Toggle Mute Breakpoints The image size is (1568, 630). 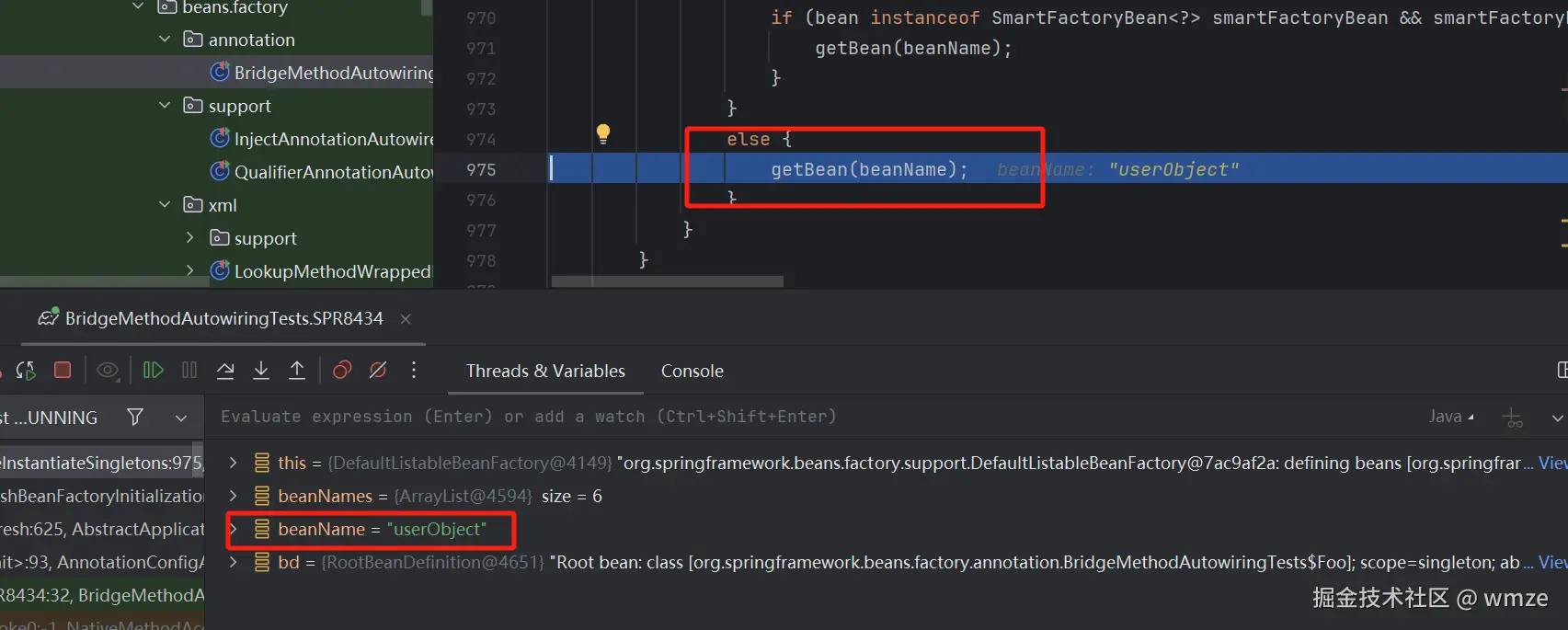pyautogui.click(x=378, y=371)
